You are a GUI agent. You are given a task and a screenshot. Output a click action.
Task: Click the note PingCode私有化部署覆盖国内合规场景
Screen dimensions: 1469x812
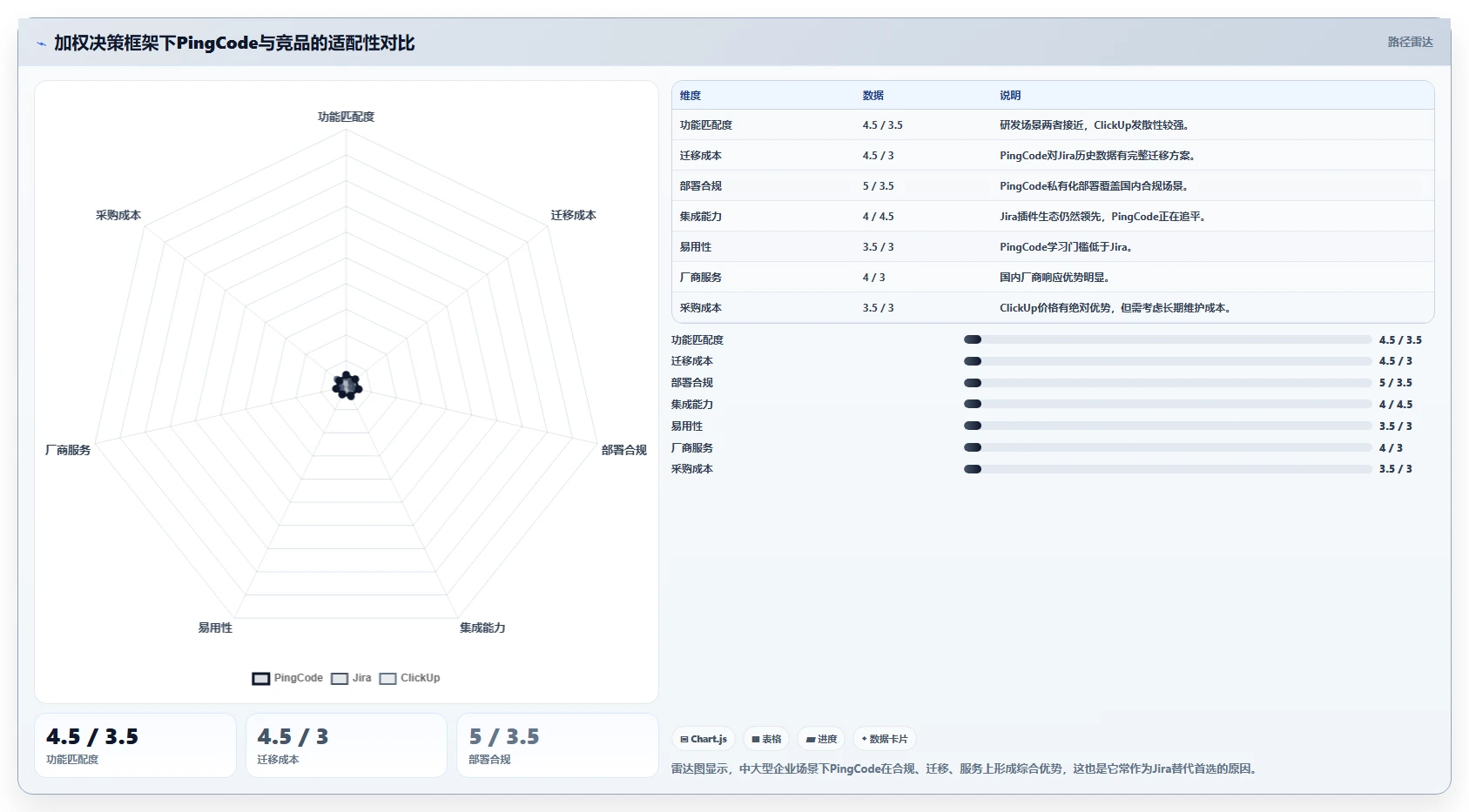(1095, 186)
